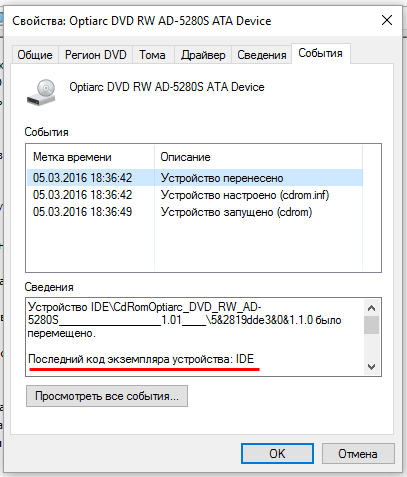
Task: Go to the Драйвер tab
Action: [x=203, y=55]
